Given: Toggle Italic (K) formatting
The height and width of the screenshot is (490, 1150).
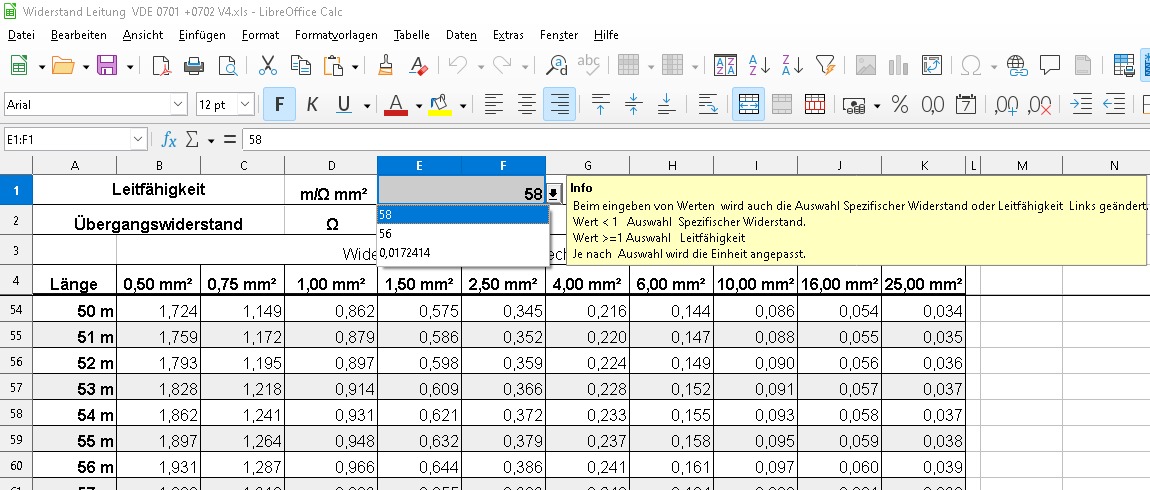Looking at the screenshot, I should tap(312, 104).
